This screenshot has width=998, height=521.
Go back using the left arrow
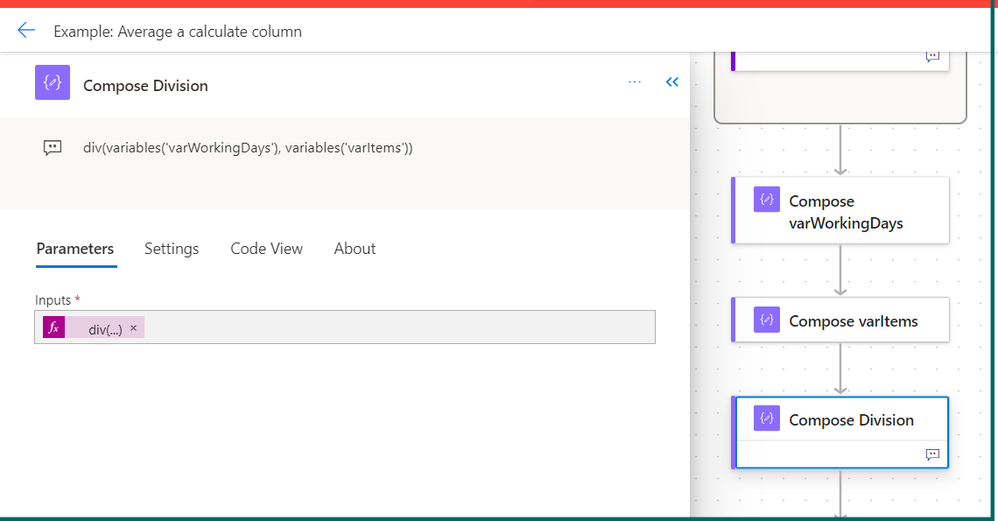(x=26, y=30)
